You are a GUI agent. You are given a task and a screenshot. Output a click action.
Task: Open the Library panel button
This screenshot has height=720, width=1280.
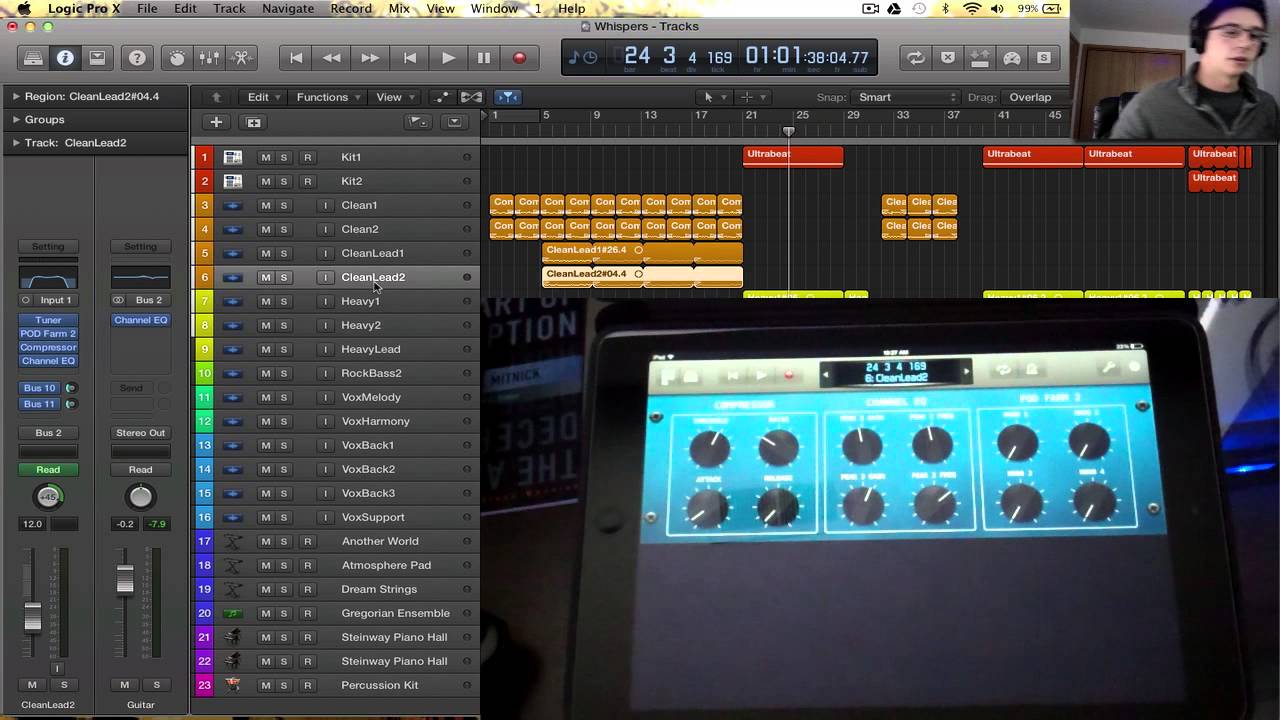[x=33, y=58]
